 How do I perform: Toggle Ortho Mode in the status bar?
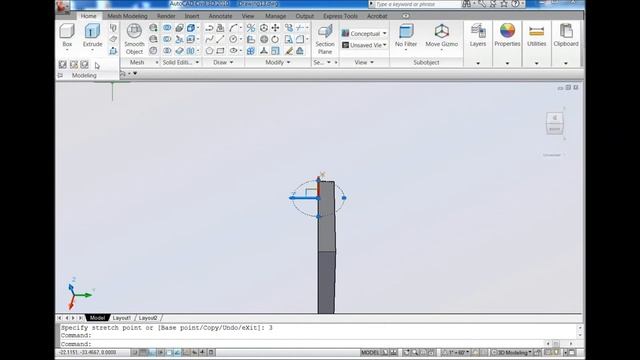tap(151, 352)
